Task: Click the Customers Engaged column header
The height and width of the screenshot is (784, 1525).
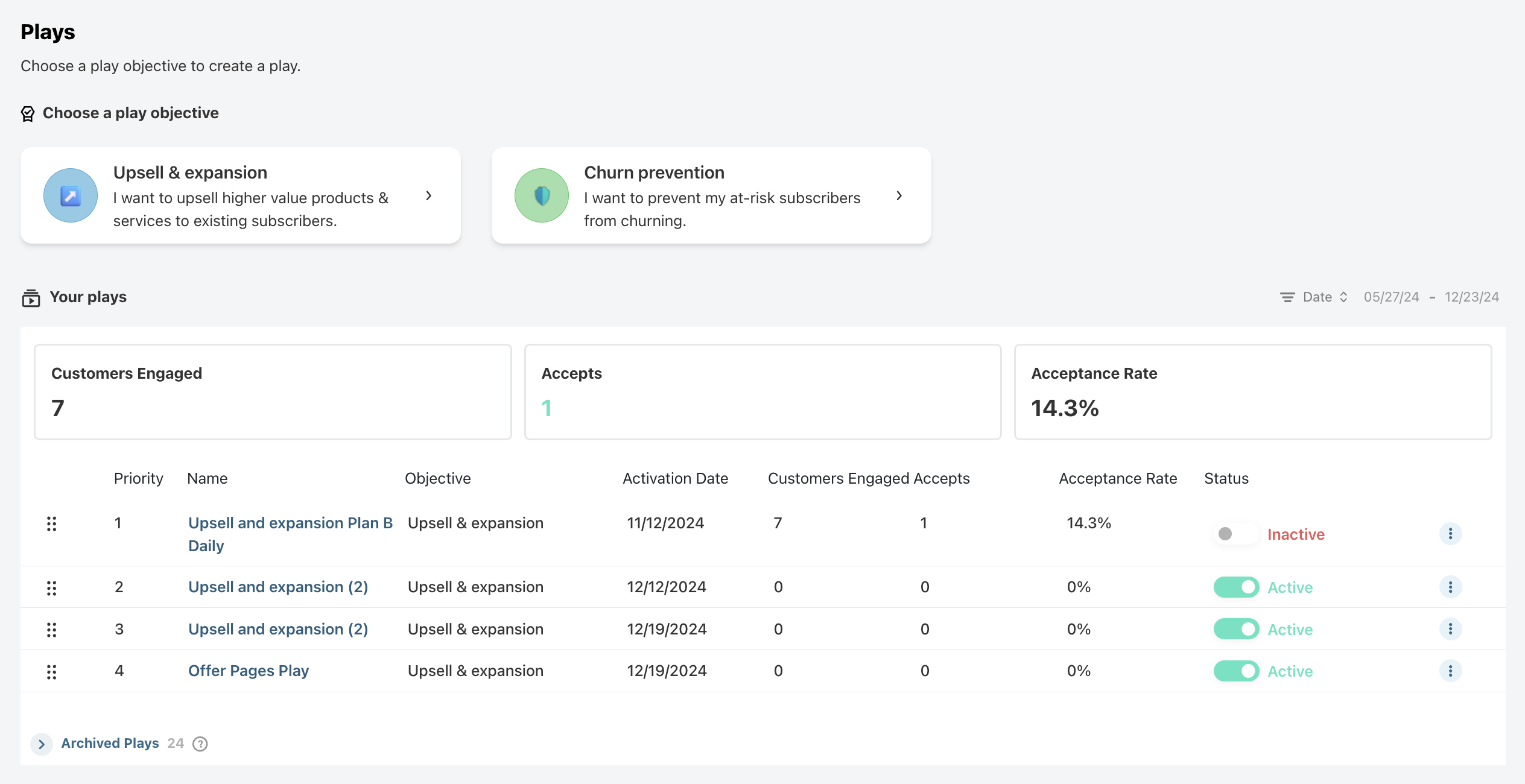Action: [839, 478]
